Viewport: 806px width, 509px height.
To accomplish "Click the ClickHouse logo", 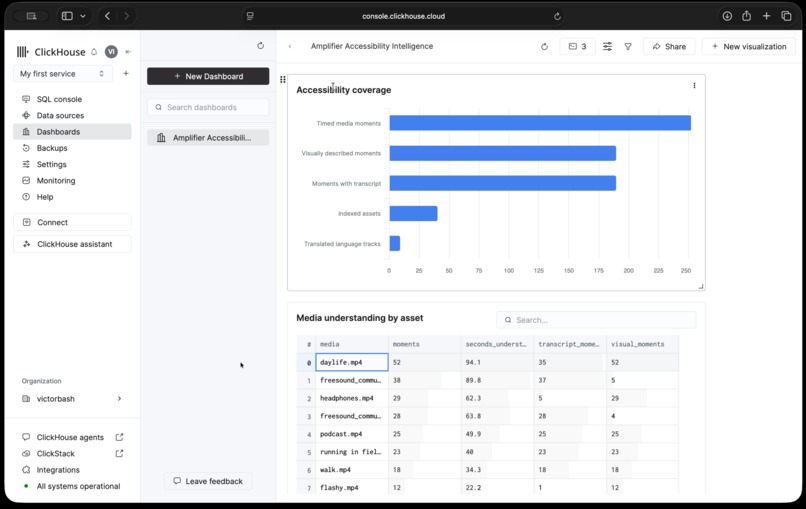I will point(51,52).
